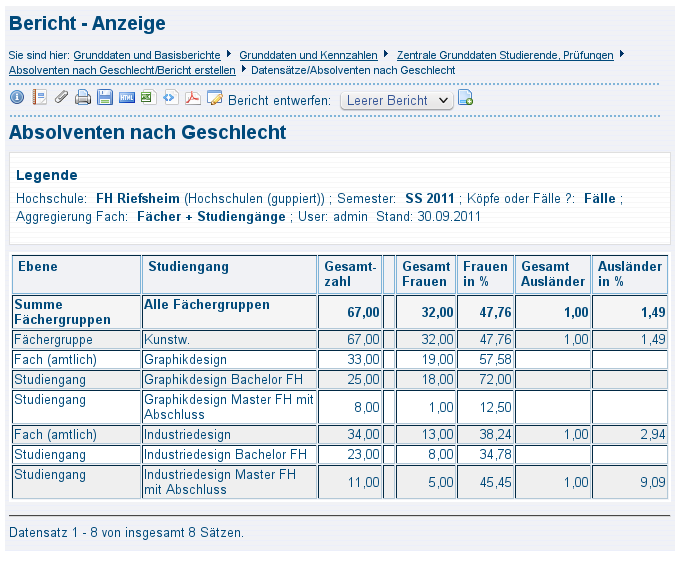Click Graphikdesign Master FH mit Abschluss cell
Viewport: 677px width, 561px height.
click(229, 407)
